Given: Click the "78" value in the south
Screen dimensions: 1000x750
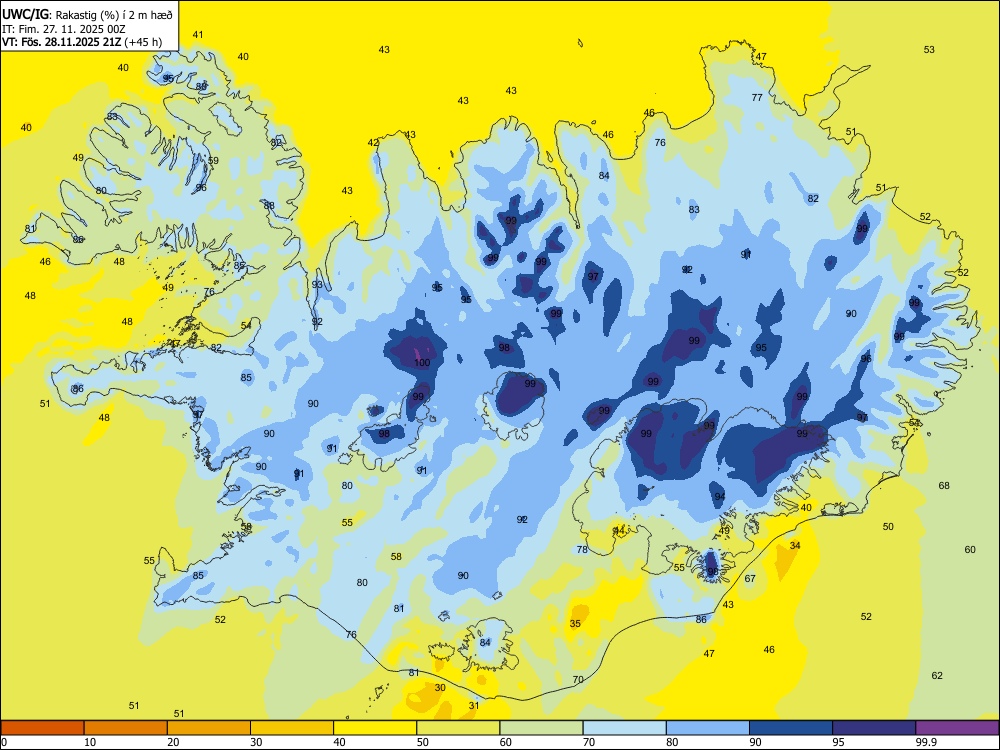Looking at the screenshot, I should 582,549.
